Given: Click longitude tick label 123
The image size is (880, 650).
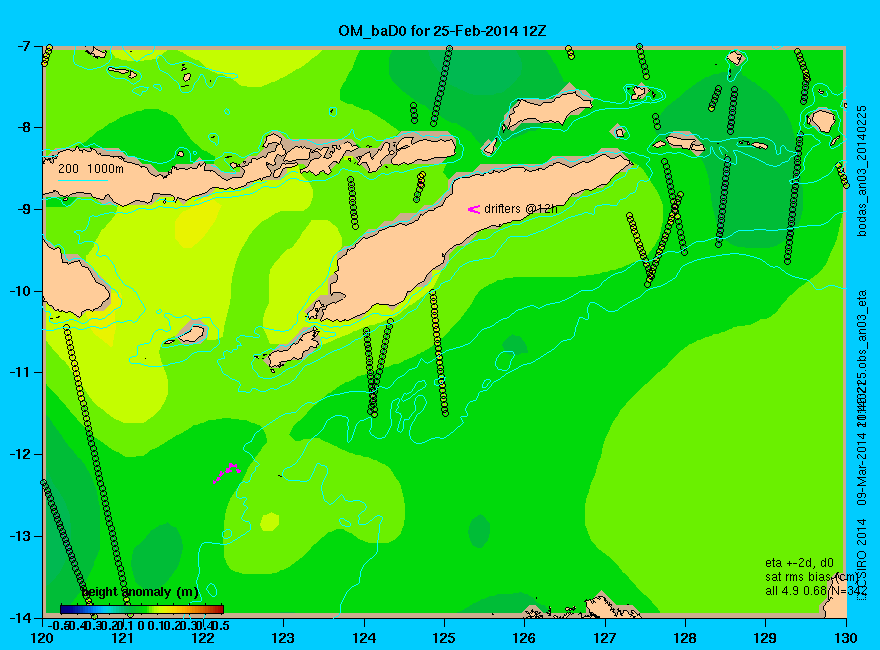Looking at the screenshot, I should [x=283, y=638].
